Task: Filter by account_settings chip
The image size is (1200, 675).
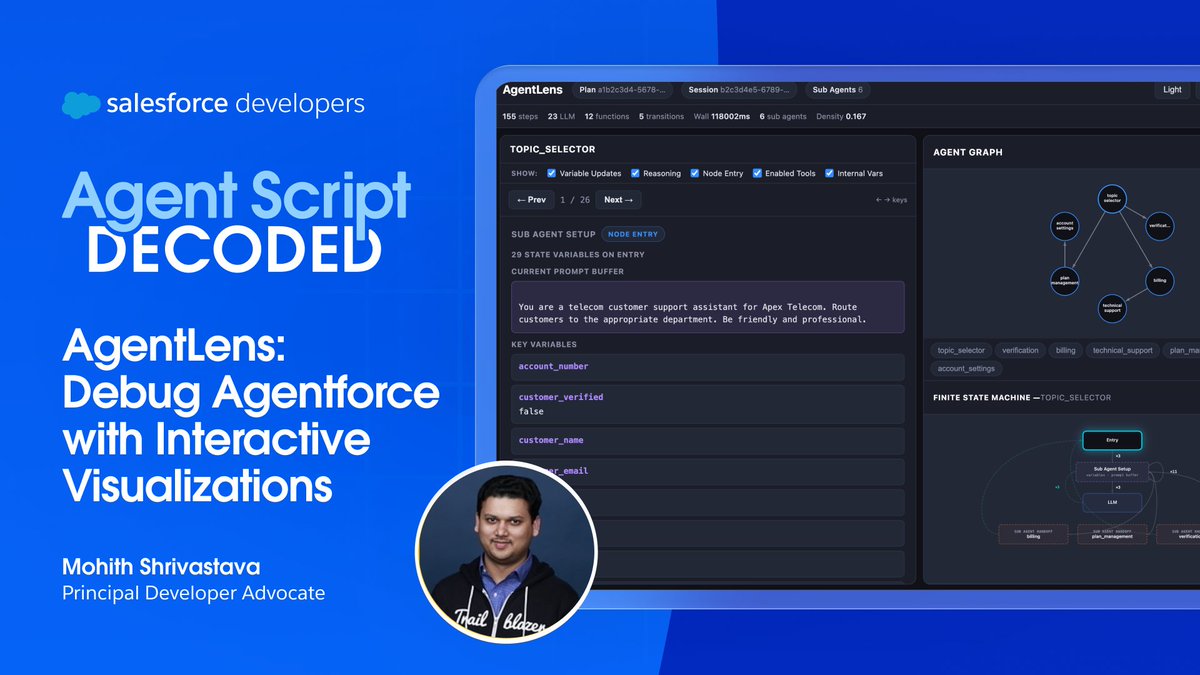Action: point(966,369)
